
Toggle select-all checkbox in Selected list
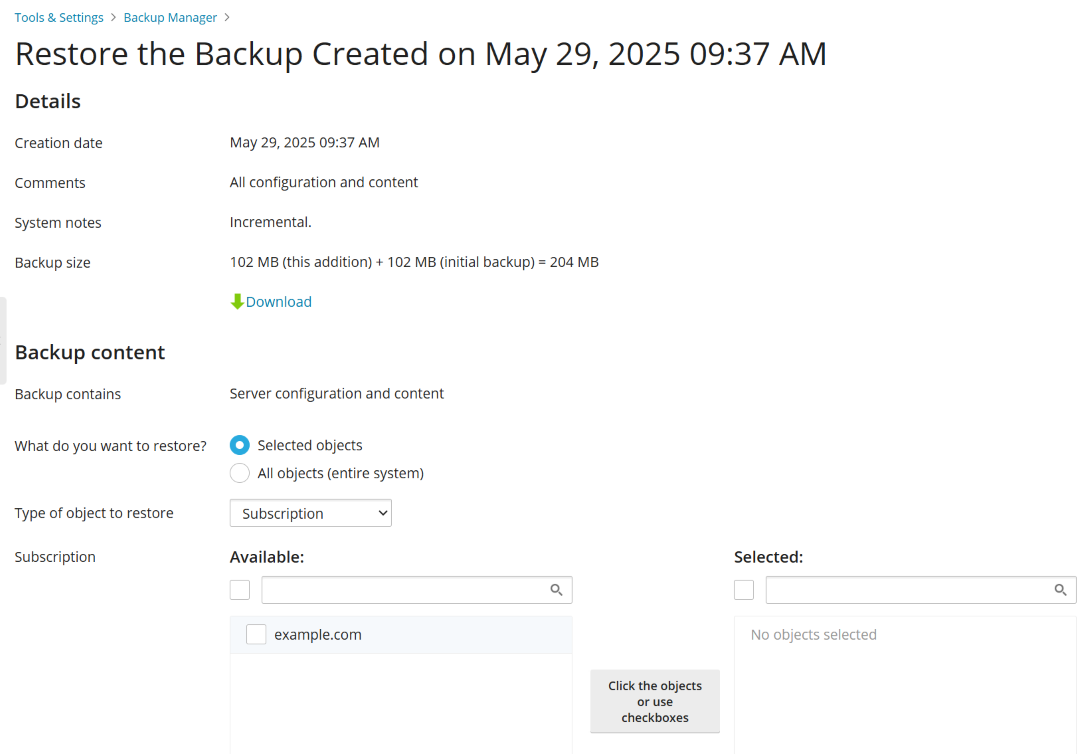click(744, 590)
